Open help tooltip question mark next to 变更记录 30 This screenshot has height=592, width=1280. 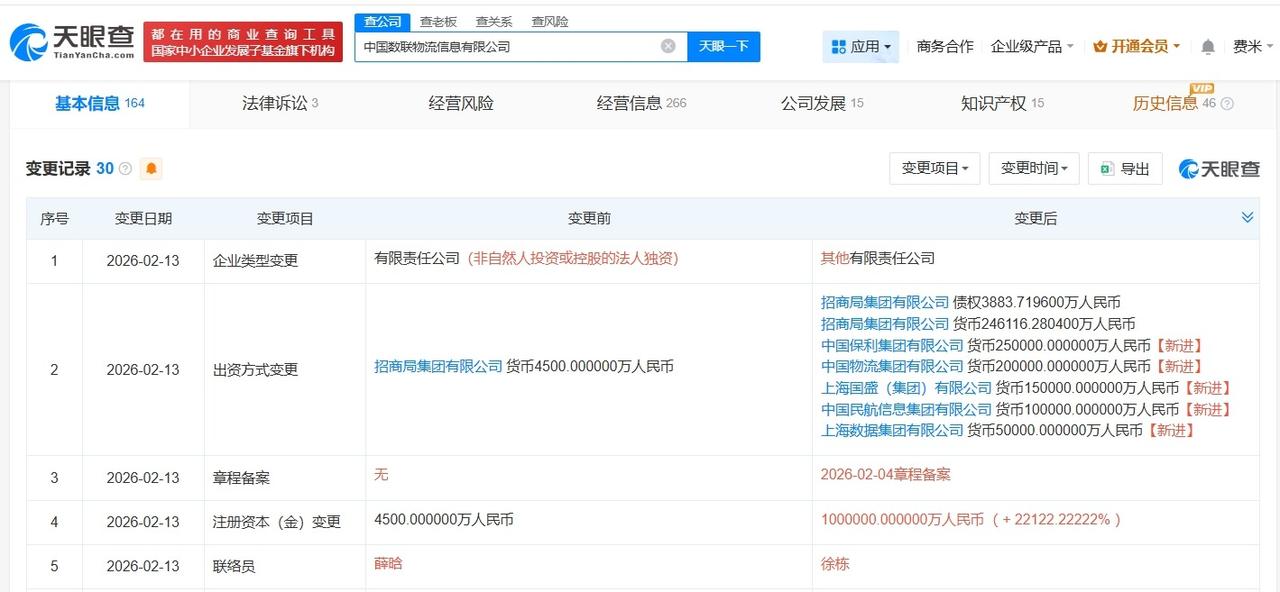(125, 168)
